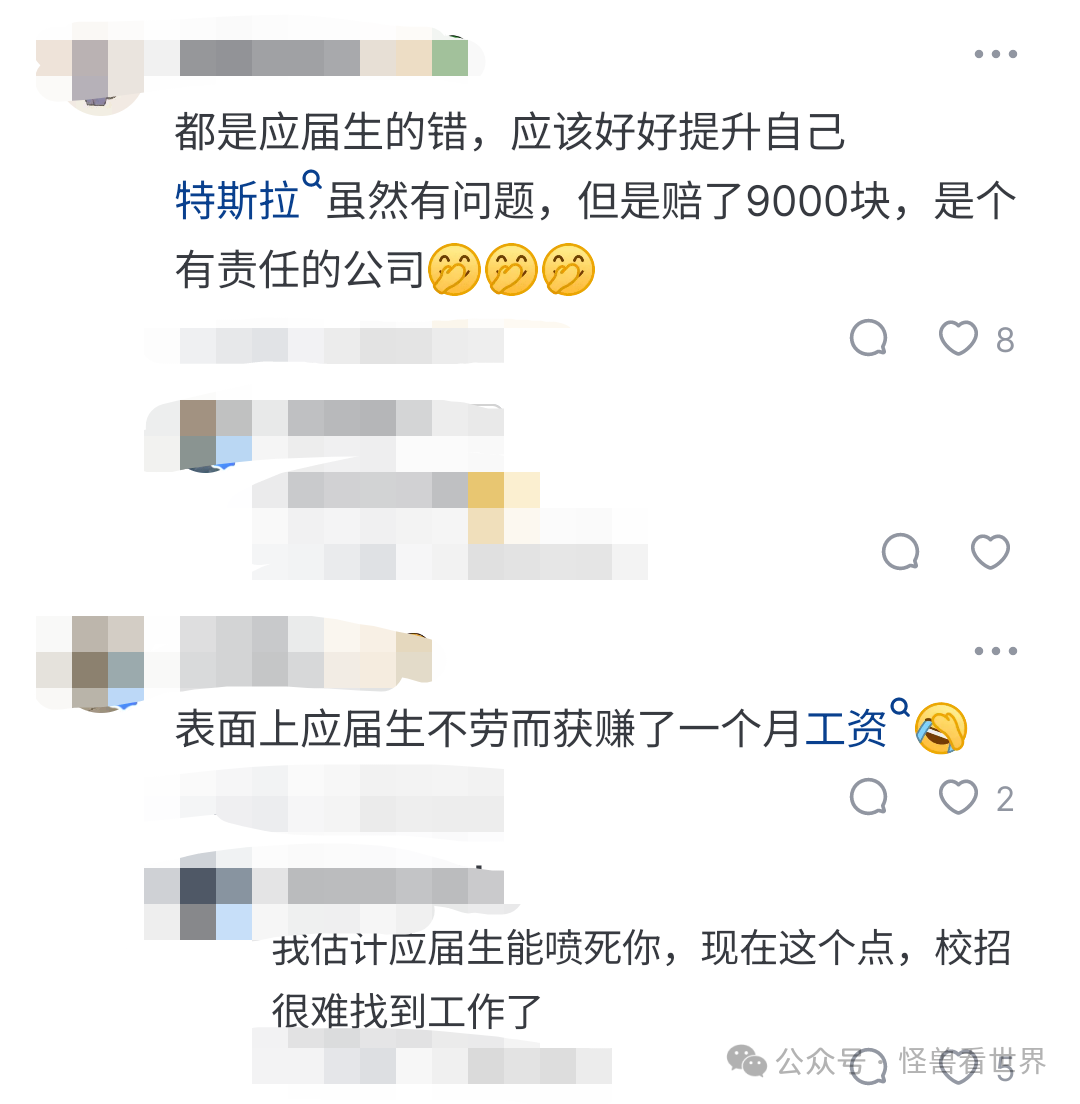Open more options for the 应届生的错 comment
This screenshot has width=1080, height=1104.
(995, 54)
